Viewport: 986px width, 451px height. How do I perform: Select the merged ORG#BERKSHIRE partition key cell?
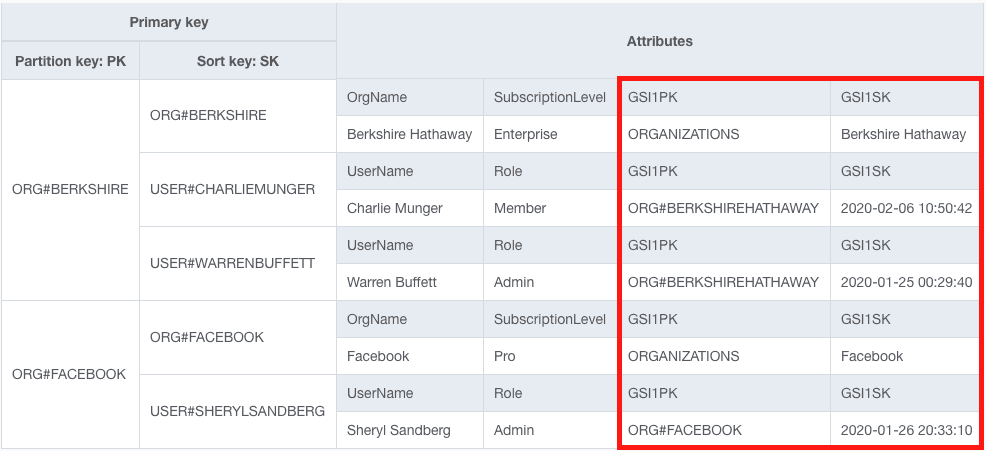pos(70,189)
